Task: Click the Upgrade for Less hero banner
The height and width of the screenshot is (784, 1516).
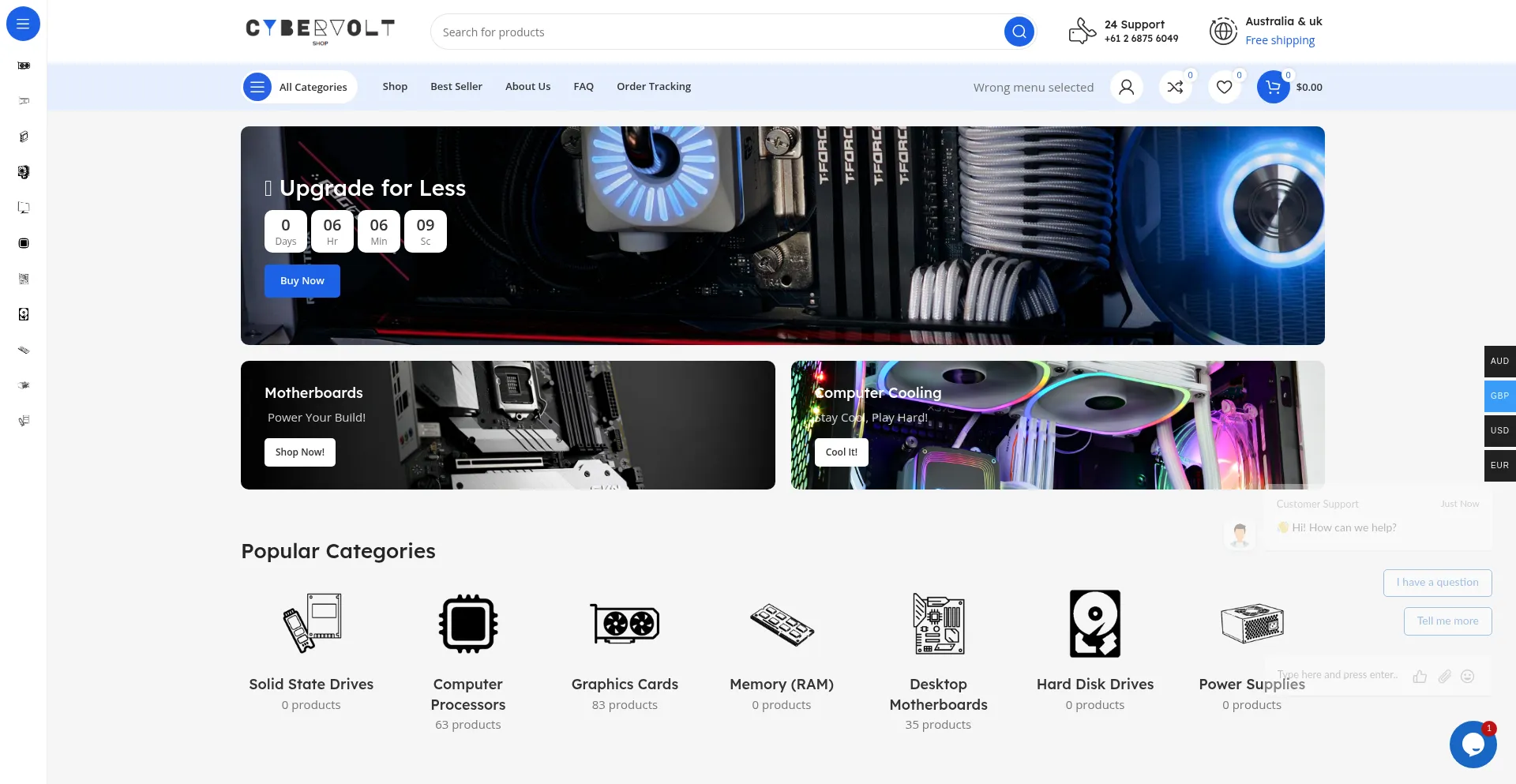Action: 782,235
